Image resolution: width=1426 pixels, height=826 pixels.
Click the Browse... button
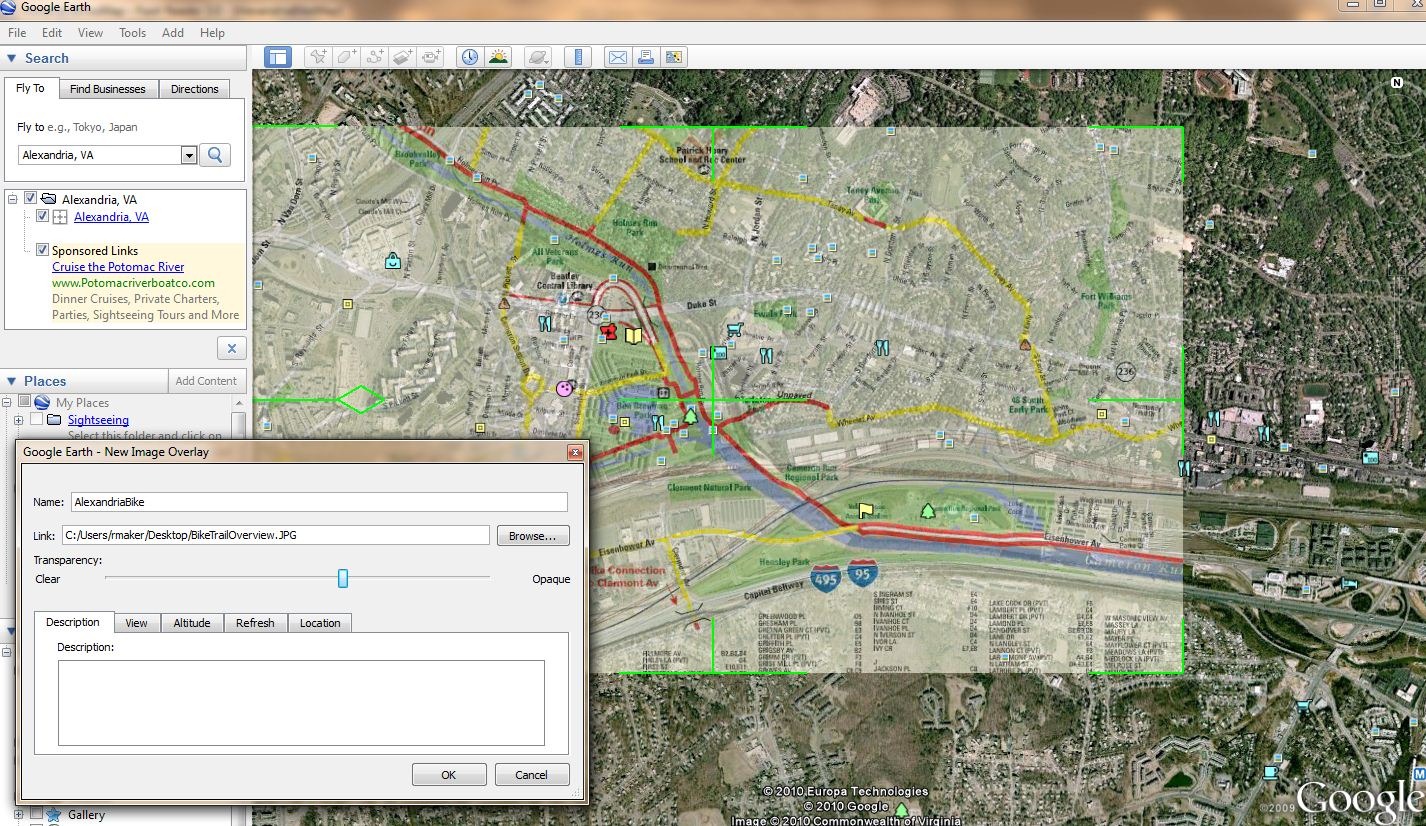point(533,536)
